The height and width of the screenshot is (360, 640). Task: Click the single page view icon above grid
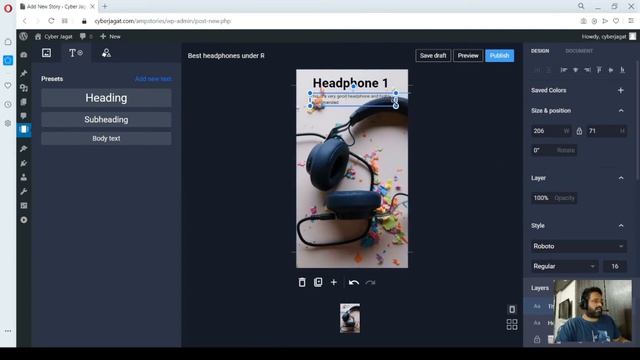coord(512,309)
